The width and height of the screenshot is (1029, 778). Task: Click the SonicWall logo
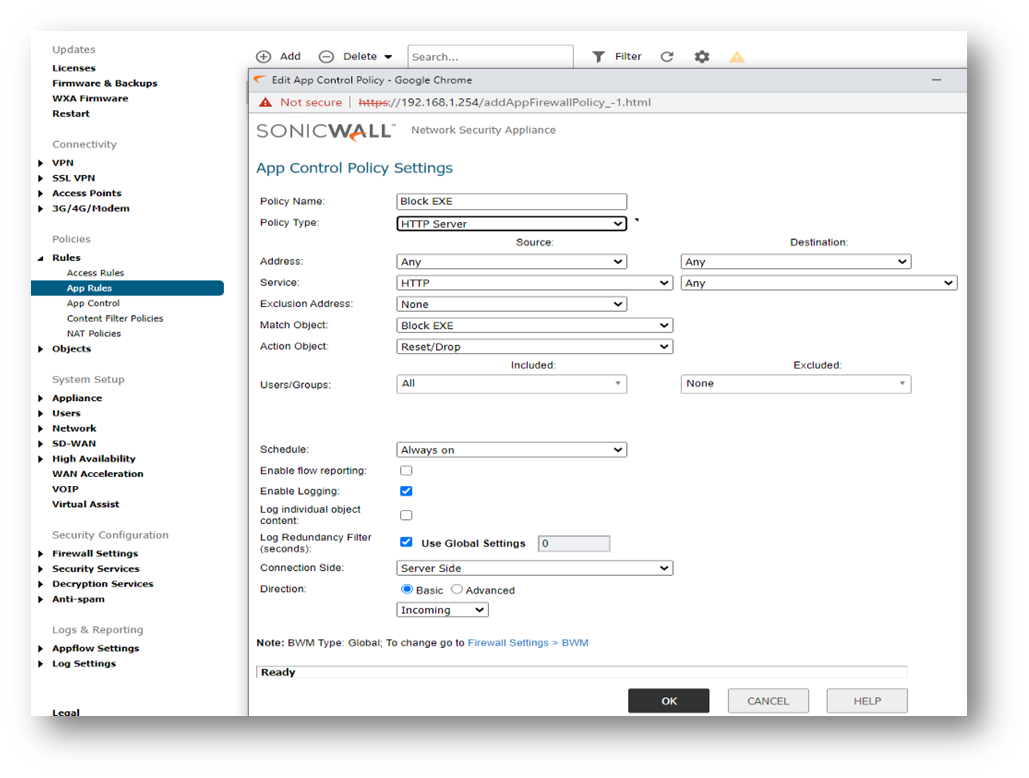326,131
